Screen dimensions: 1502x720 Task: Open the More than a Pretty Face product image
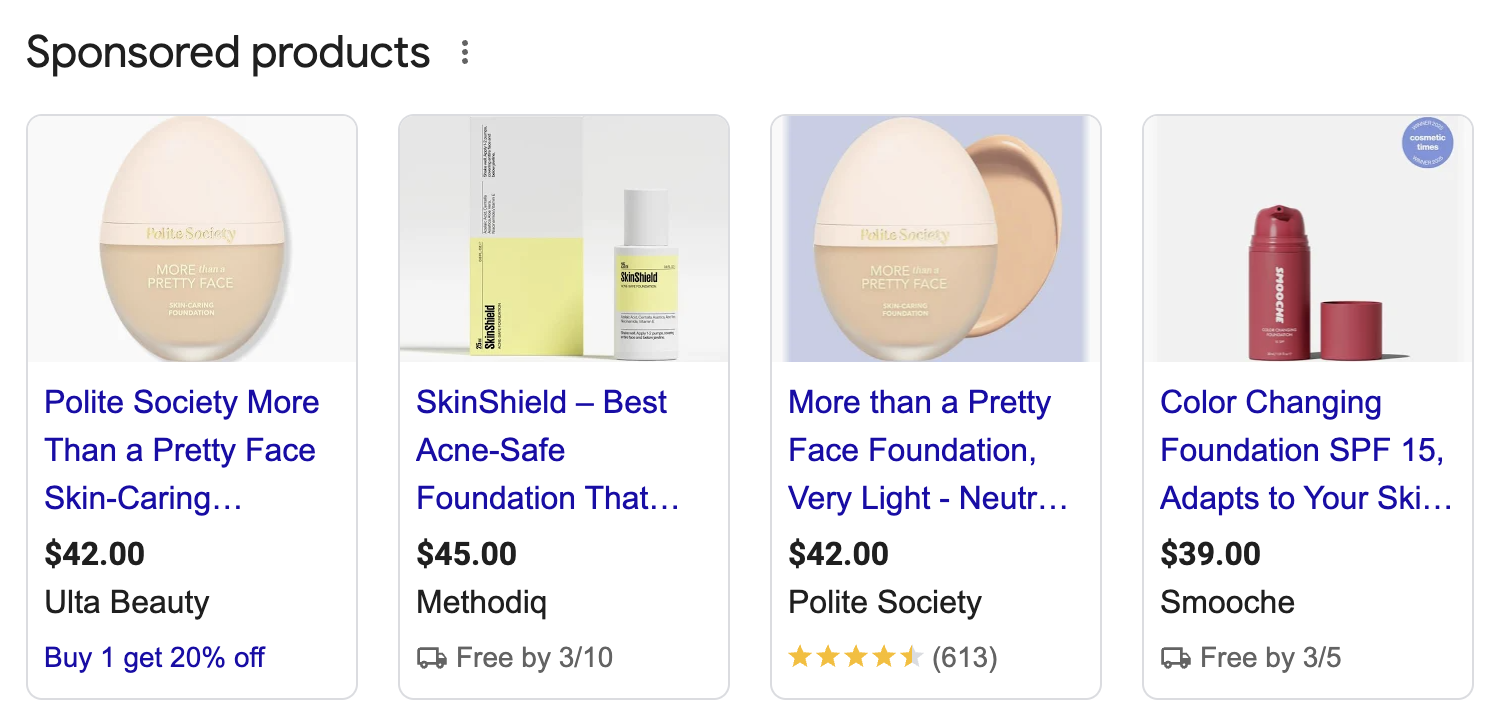pos(936,238)
